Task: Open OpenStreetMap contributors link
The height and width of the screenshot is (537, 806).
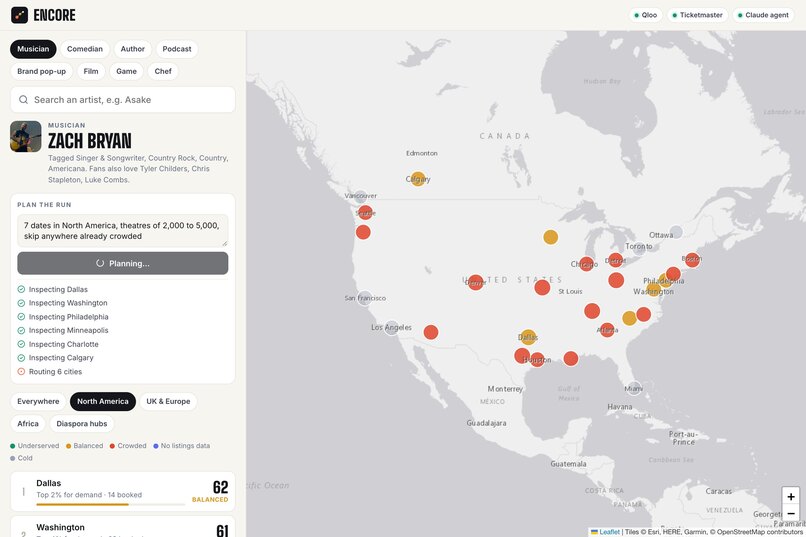Action: tap(760, 532)
